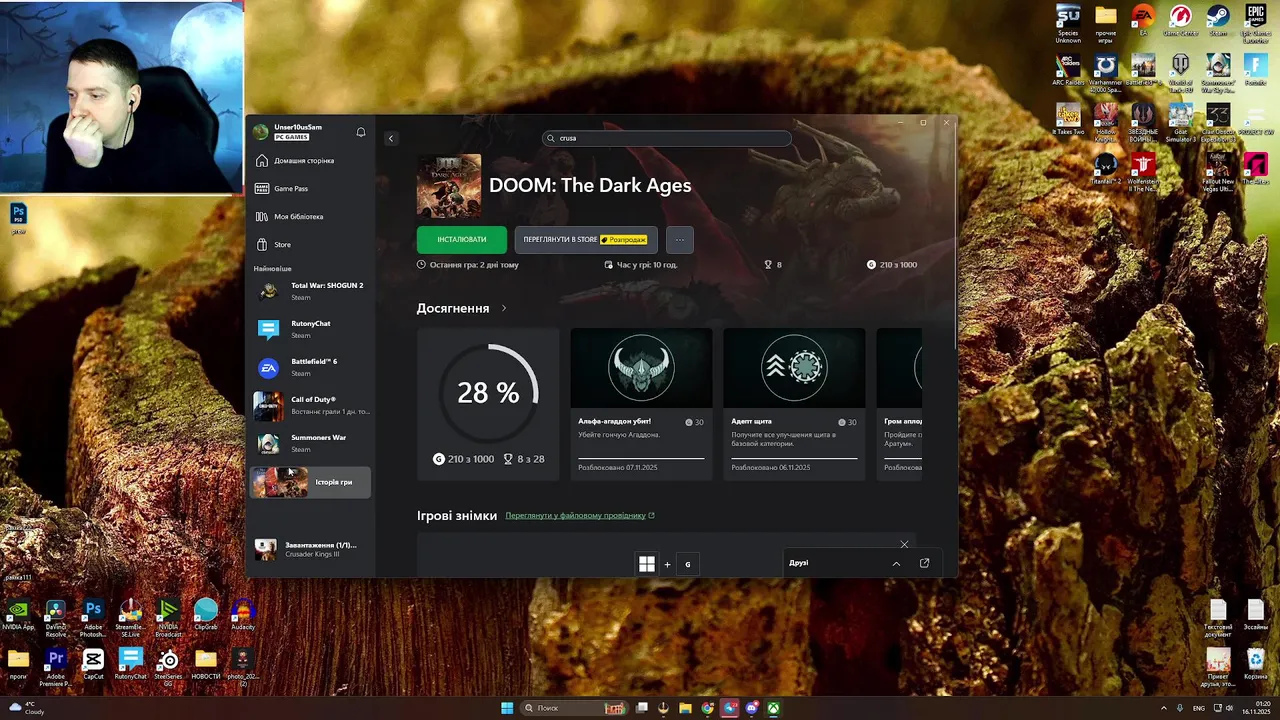Image resolution: width=1280 pixels, height=720 pixels.
Task: Open the Audacity desktop shortcut
Action: 243,615
